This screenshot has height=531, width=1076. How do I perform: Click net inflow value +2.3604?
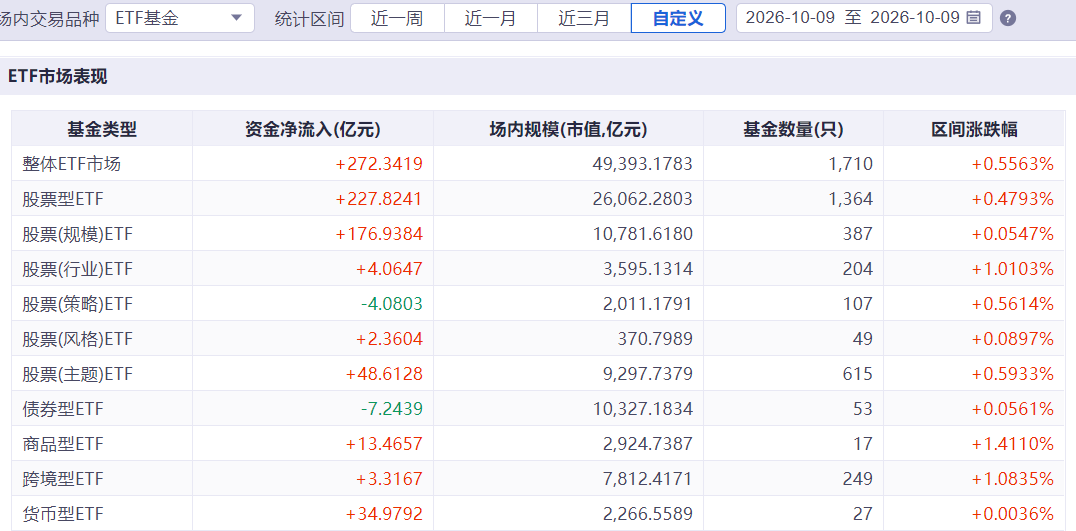[x=389, y=339]
